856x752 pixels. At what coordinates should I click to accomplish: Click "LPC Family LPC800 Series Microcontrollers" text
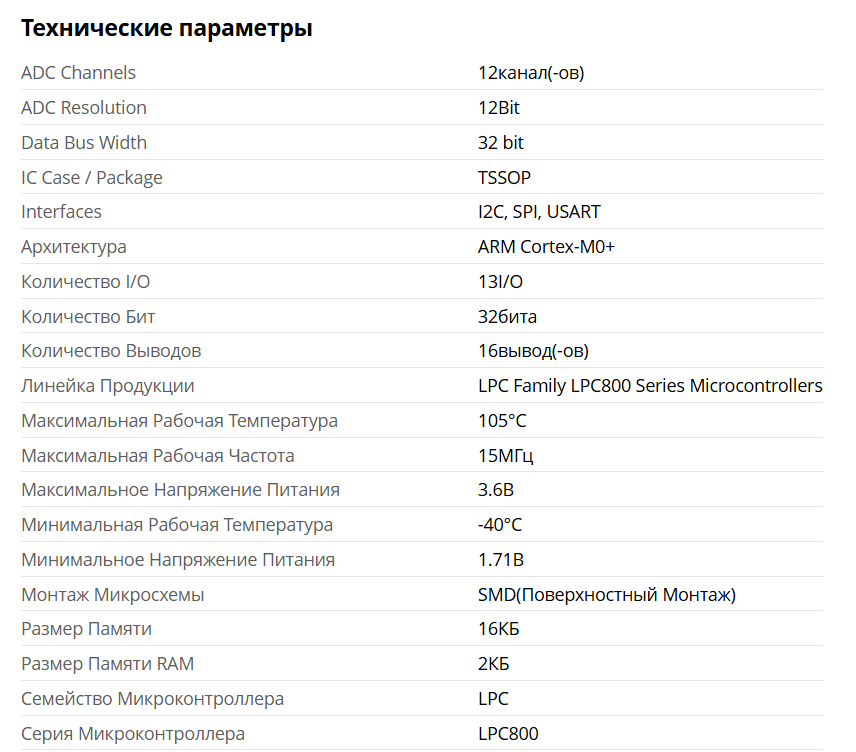[650, 386]
